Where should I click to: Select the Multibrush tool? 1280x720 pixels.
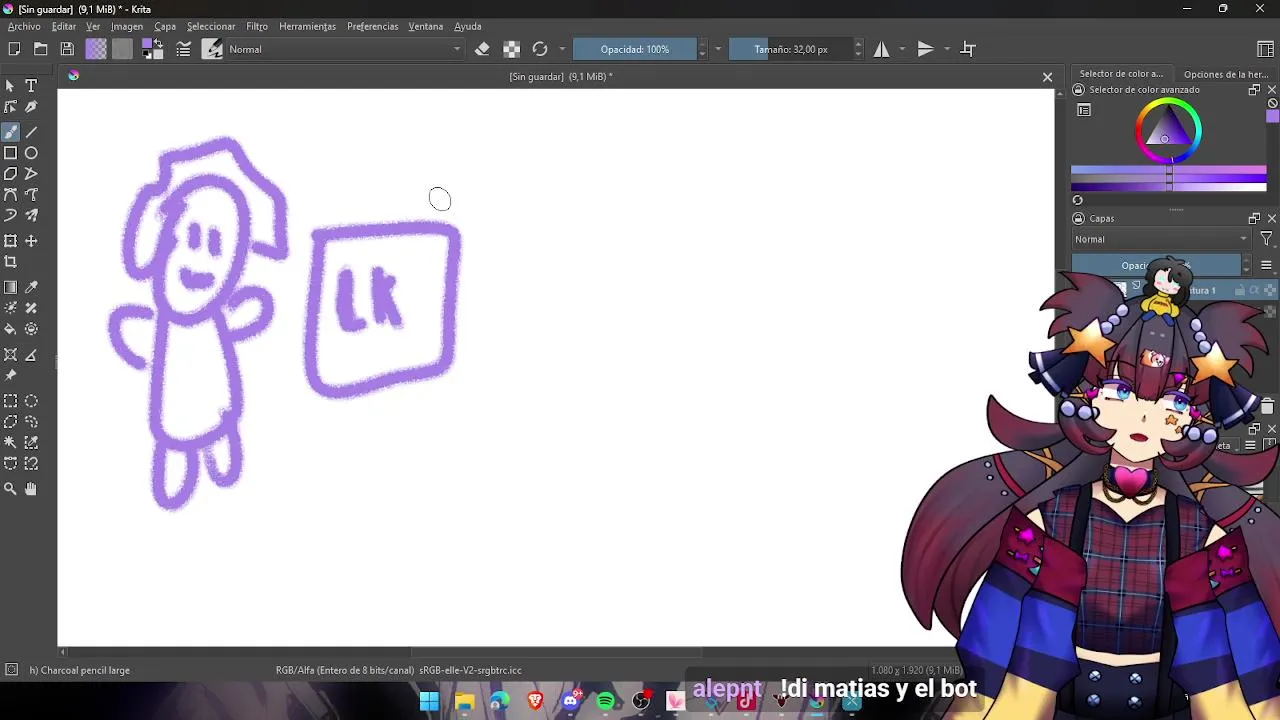[31, 216]
